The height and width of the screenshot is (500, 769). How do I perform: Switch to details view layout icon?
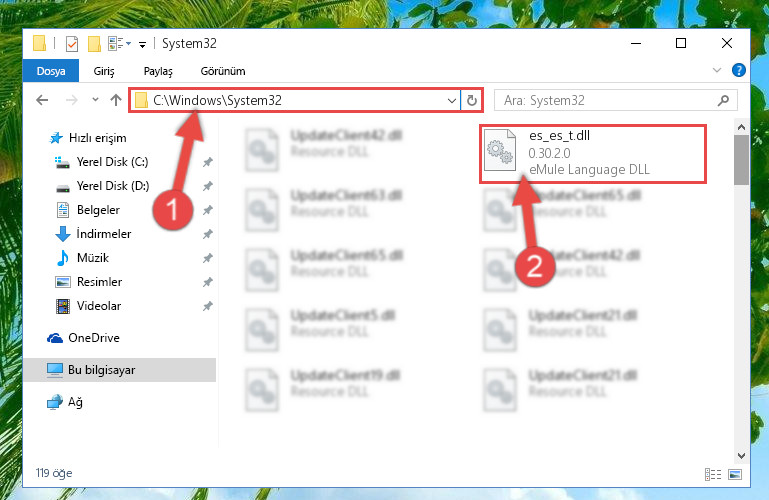713,474
